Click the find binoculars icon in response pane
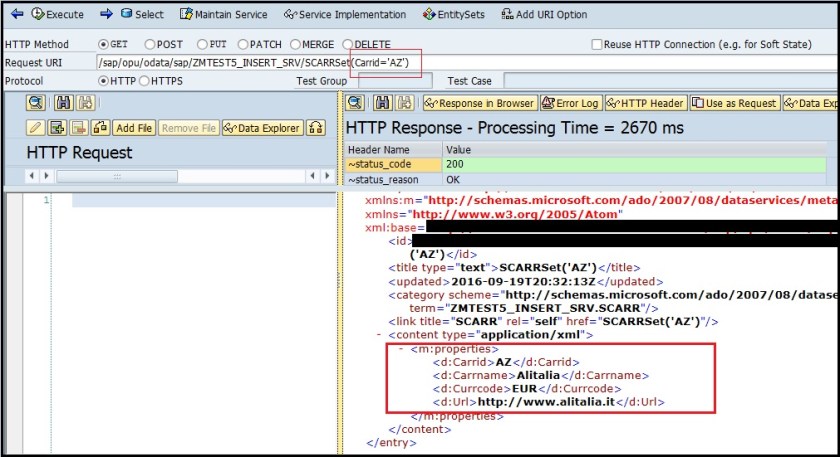Image resolution: width=840 pixels, height=457 pixels. click(382, 103)
